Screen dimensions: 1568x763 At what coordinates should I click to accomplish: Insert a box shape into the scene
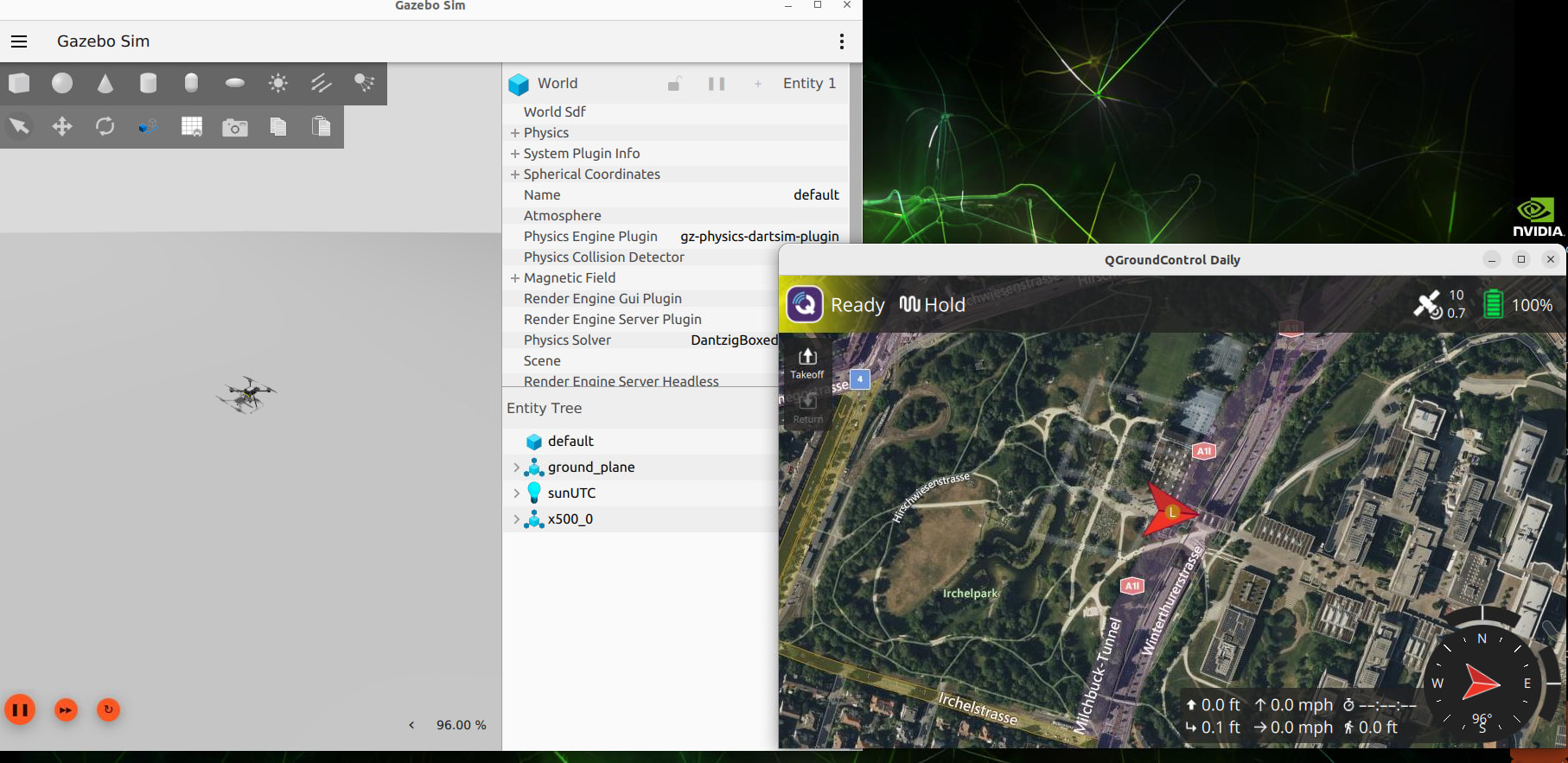click(19, 83)
